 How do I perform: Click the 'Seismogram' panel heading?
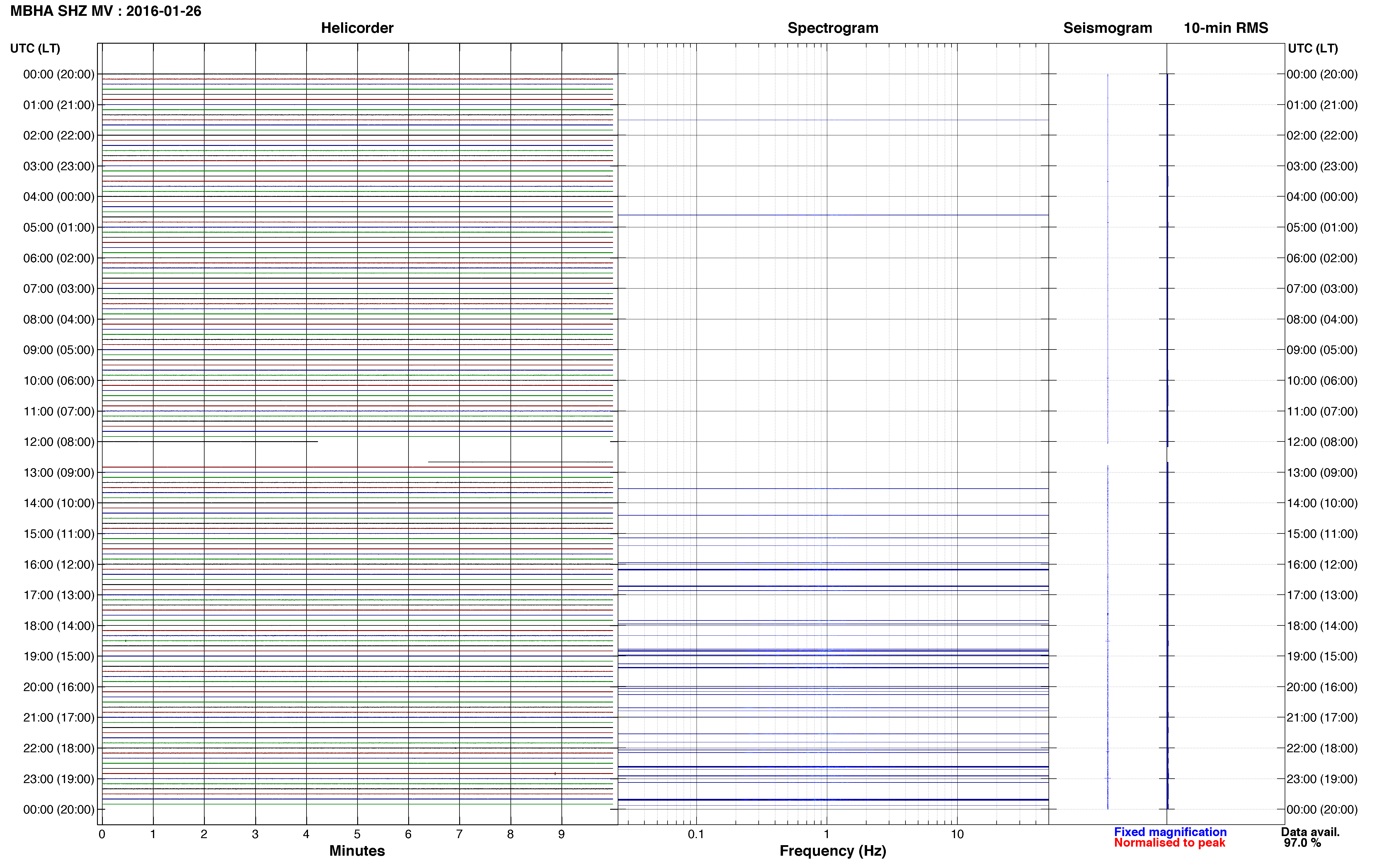click(x=1108, y=28)
